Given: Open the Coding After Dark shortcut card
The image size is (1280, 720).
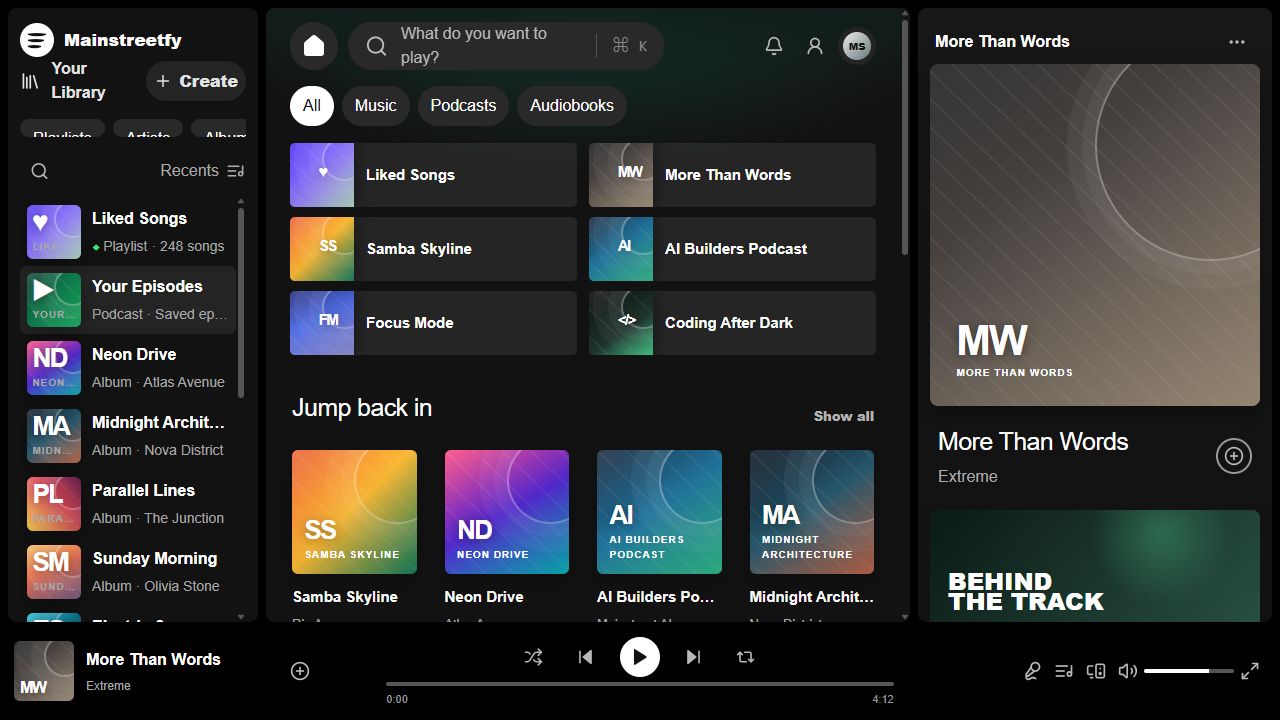Looking at the screenshot, I should coord(732,323).
